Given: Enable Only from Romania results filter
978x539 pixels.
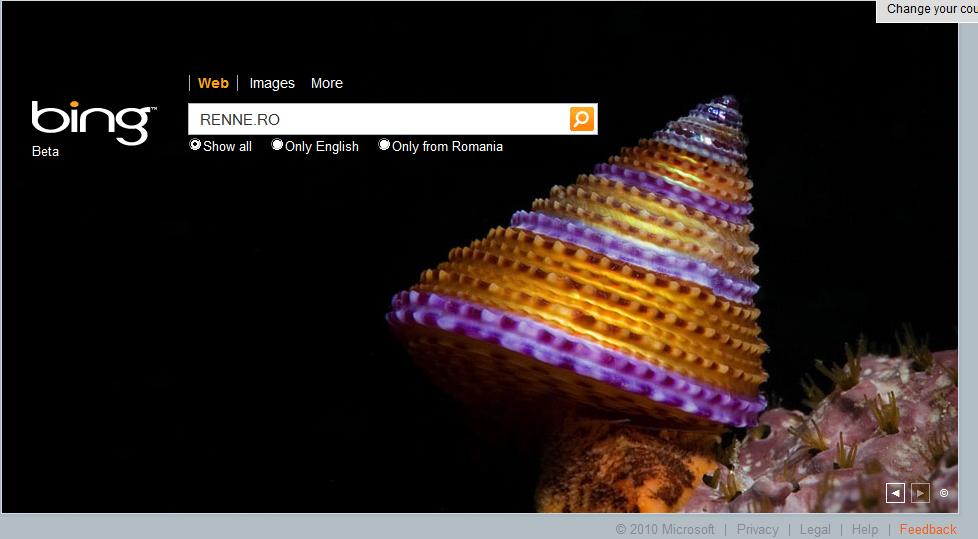Looking at the screenshot, I should (384, 145).
